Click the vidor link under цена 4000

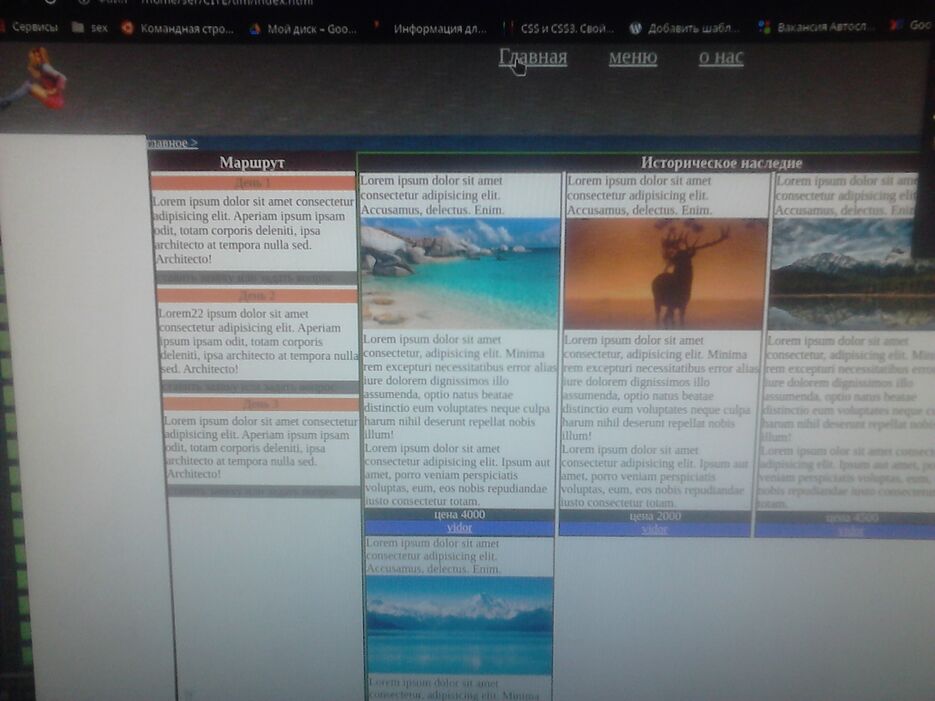pos(459,528)
